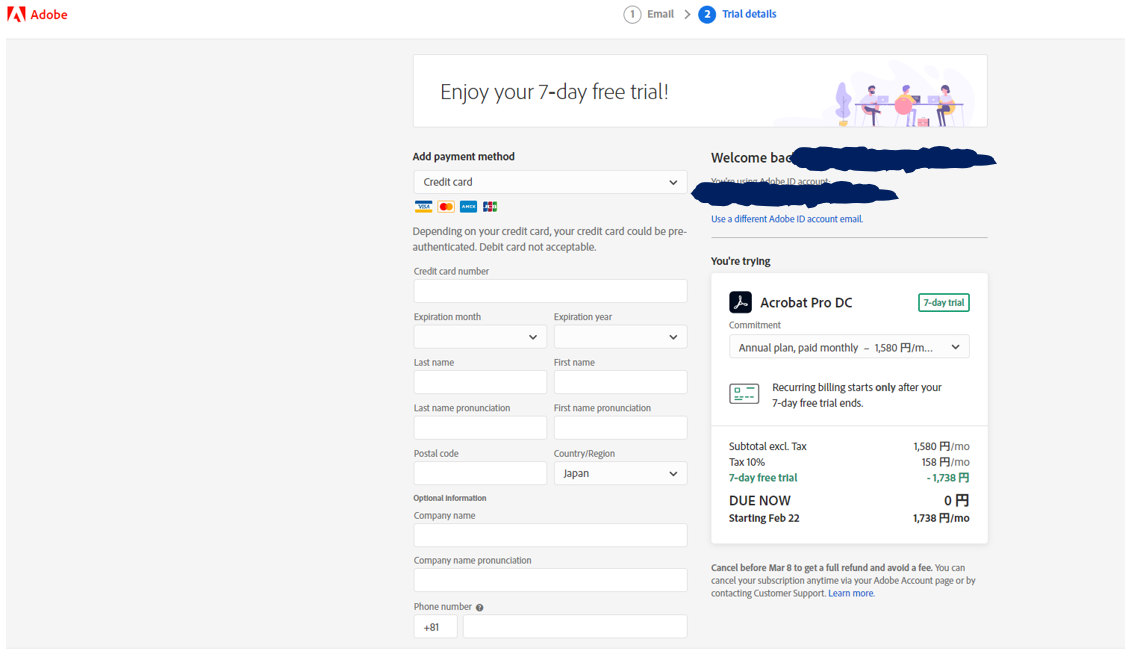Click Use a different Adobe ID account email
This screenshot has width=1125, height=649.
(787, 219)
